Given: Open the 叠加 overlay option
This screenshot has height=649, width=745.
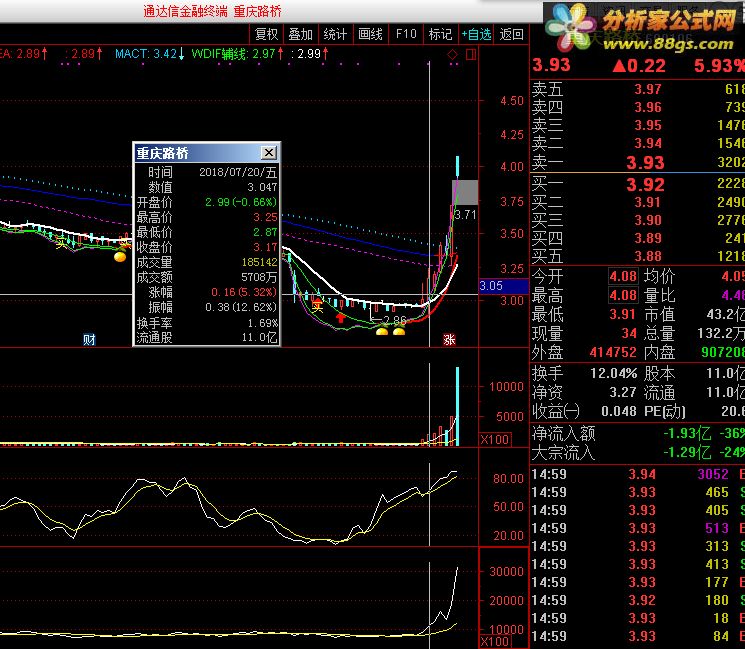Looking at the screenshot, I should tap(301, 34).
